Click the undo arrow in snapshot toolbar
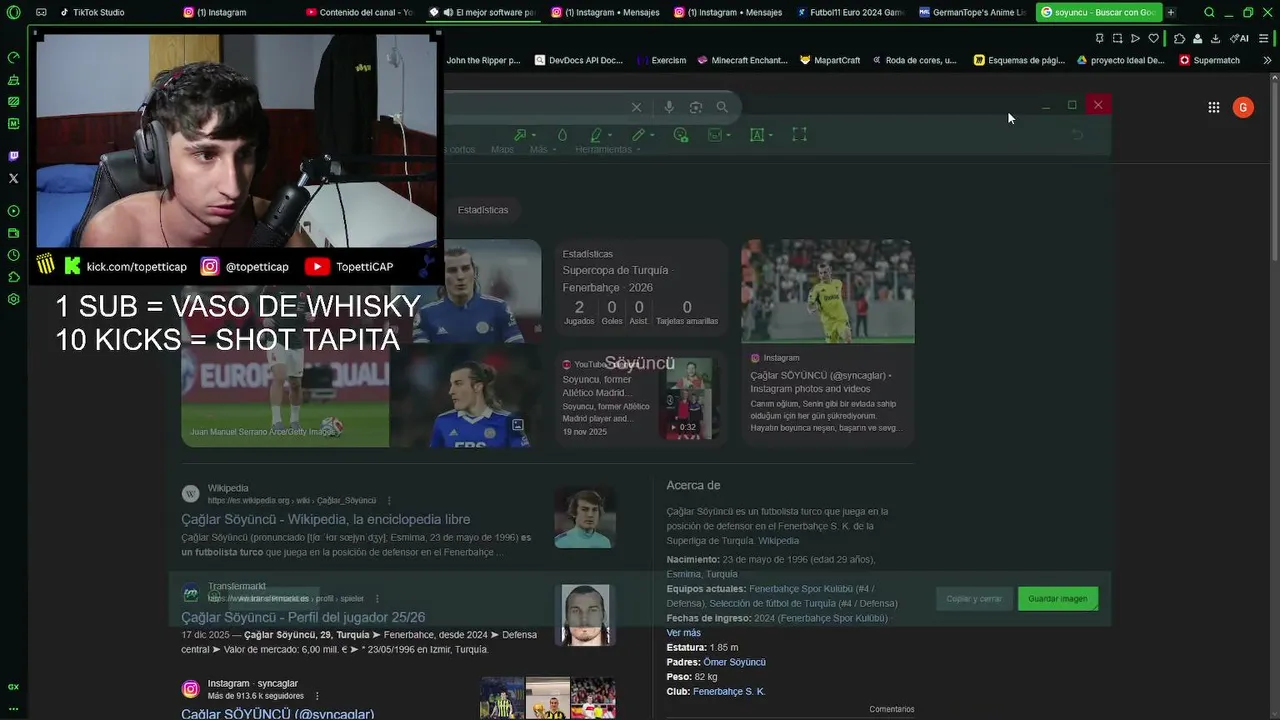This screenshot has width=1280, height=720. pyautogui.click(x=1077, y=135)
